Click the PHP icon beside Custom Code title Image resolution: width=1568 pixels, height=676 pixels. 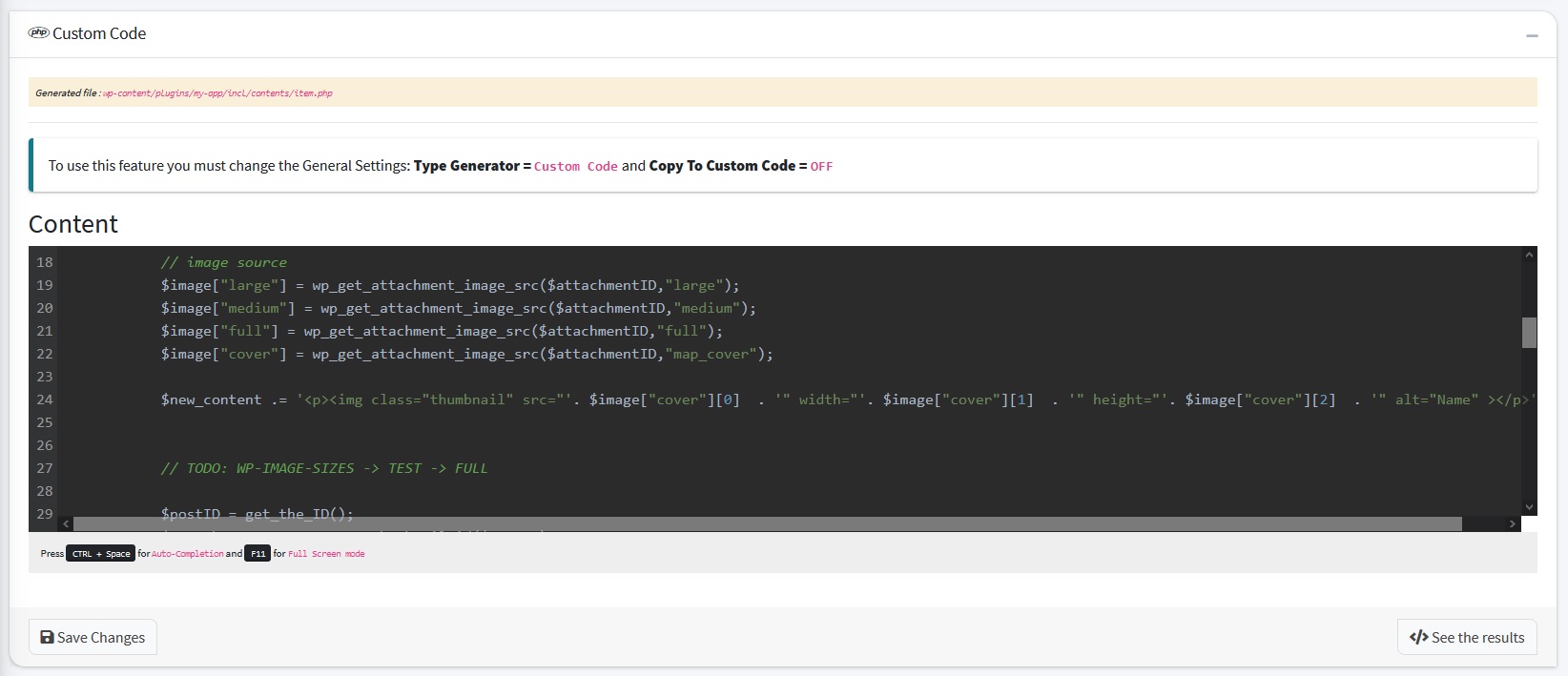(x=38, y=32)
